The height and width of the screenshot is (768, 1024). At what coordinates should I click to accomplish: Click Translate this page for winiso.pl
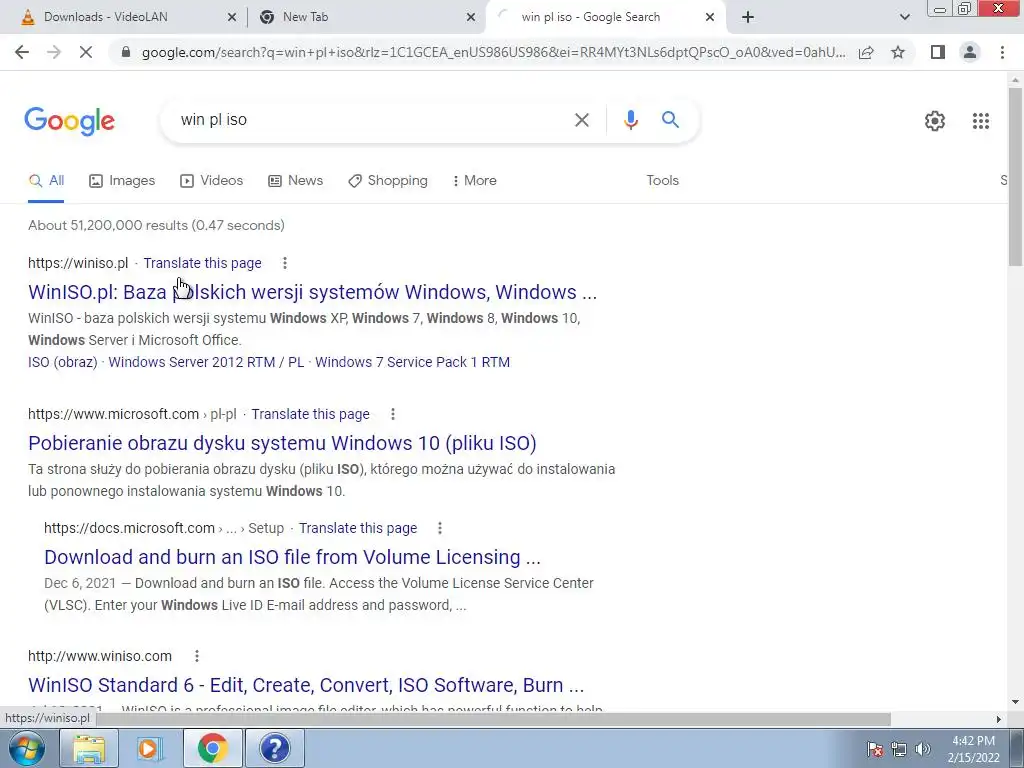(x=202, y=263)
